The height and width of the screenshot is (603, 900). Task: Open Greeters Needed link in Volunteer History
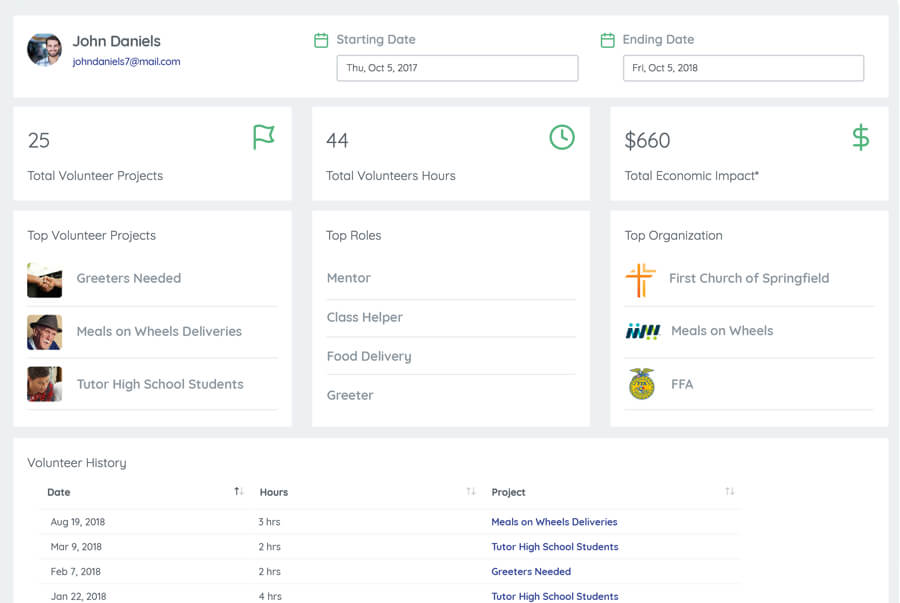point(531,571)
